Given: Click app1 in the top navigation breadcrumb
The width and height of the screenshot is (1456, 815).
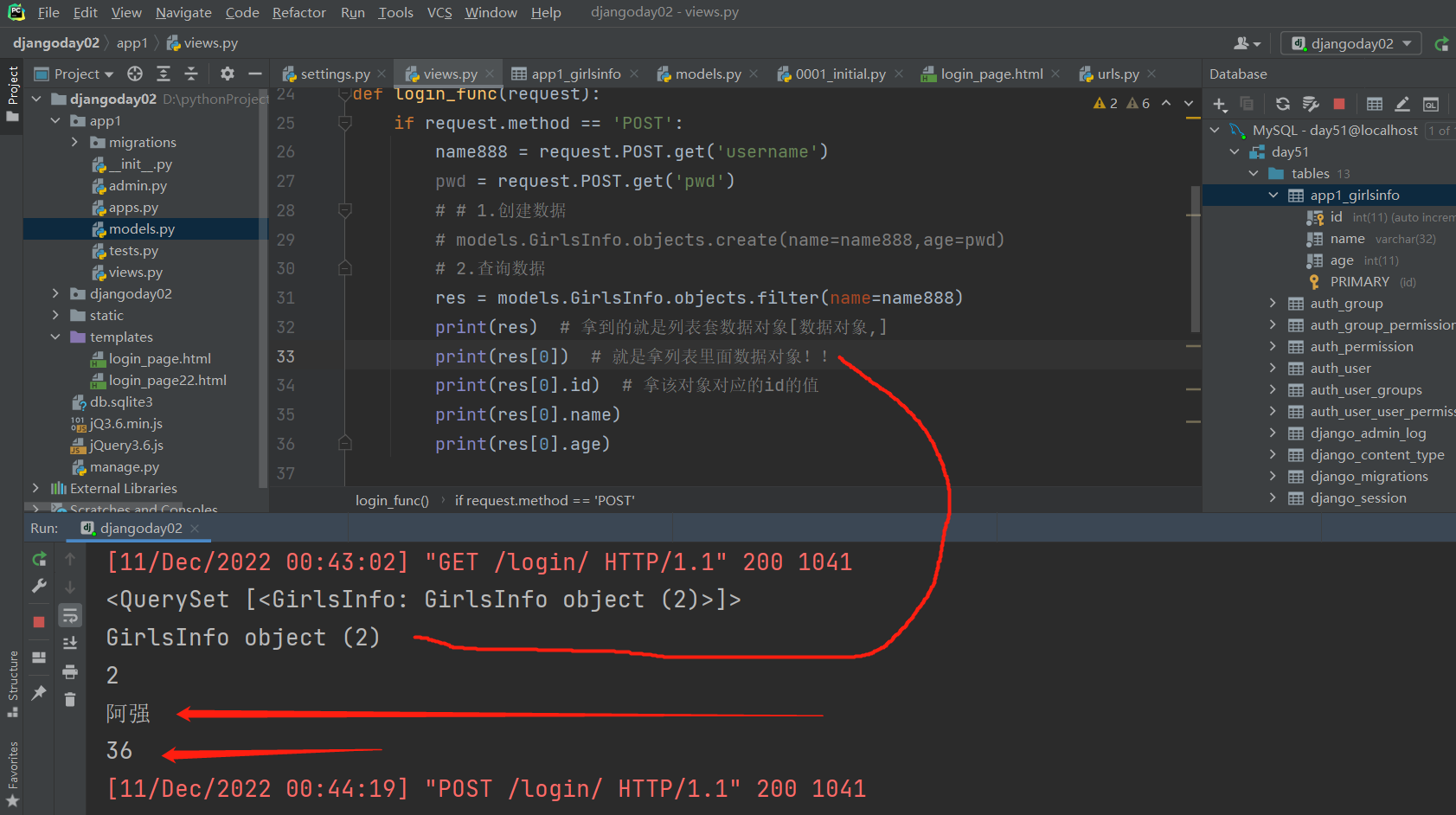Looking at the screenshot, I should click(x=132, y=42).
